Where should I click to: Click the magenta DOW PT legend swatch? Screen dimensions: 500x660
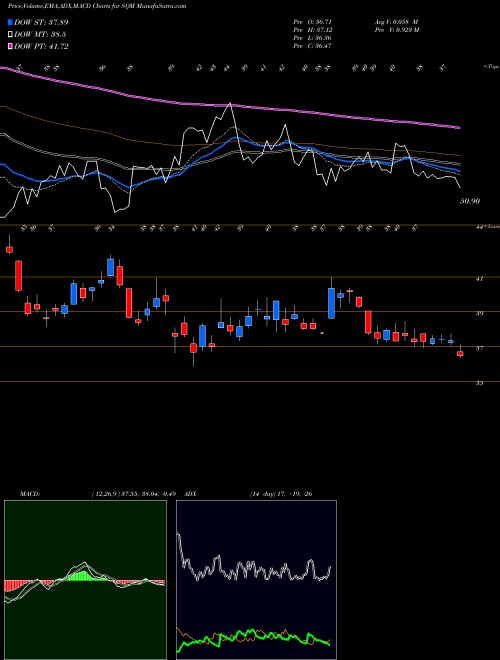click(x=11, y=46)
